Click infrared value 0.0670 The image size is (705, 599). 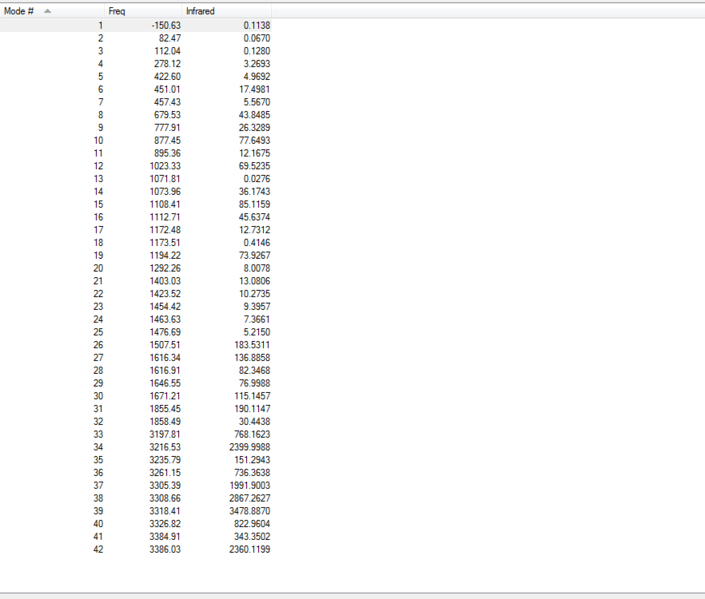(257, 38)
